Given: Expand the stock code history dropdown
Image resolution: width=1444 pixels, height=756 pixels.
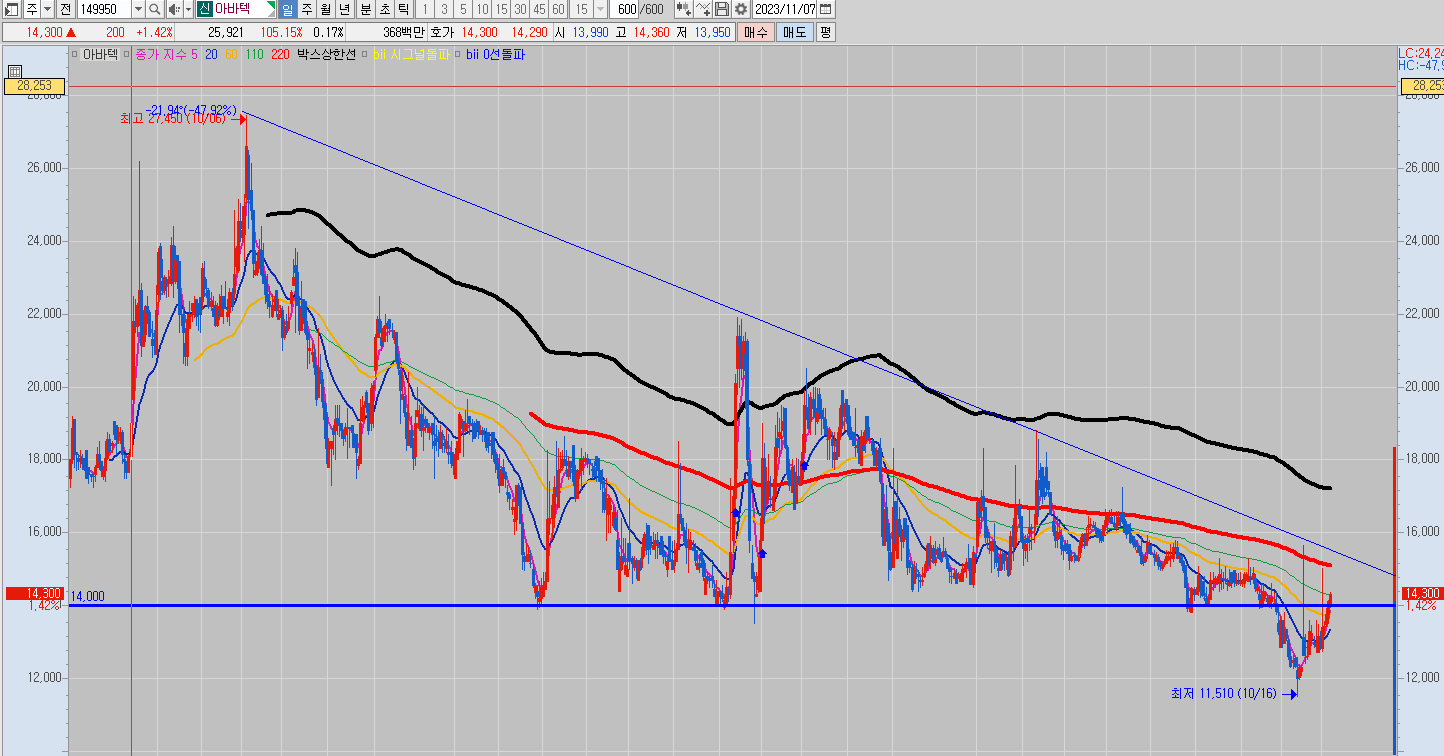Looking at the screenshot, I should [x=138, y=9].
